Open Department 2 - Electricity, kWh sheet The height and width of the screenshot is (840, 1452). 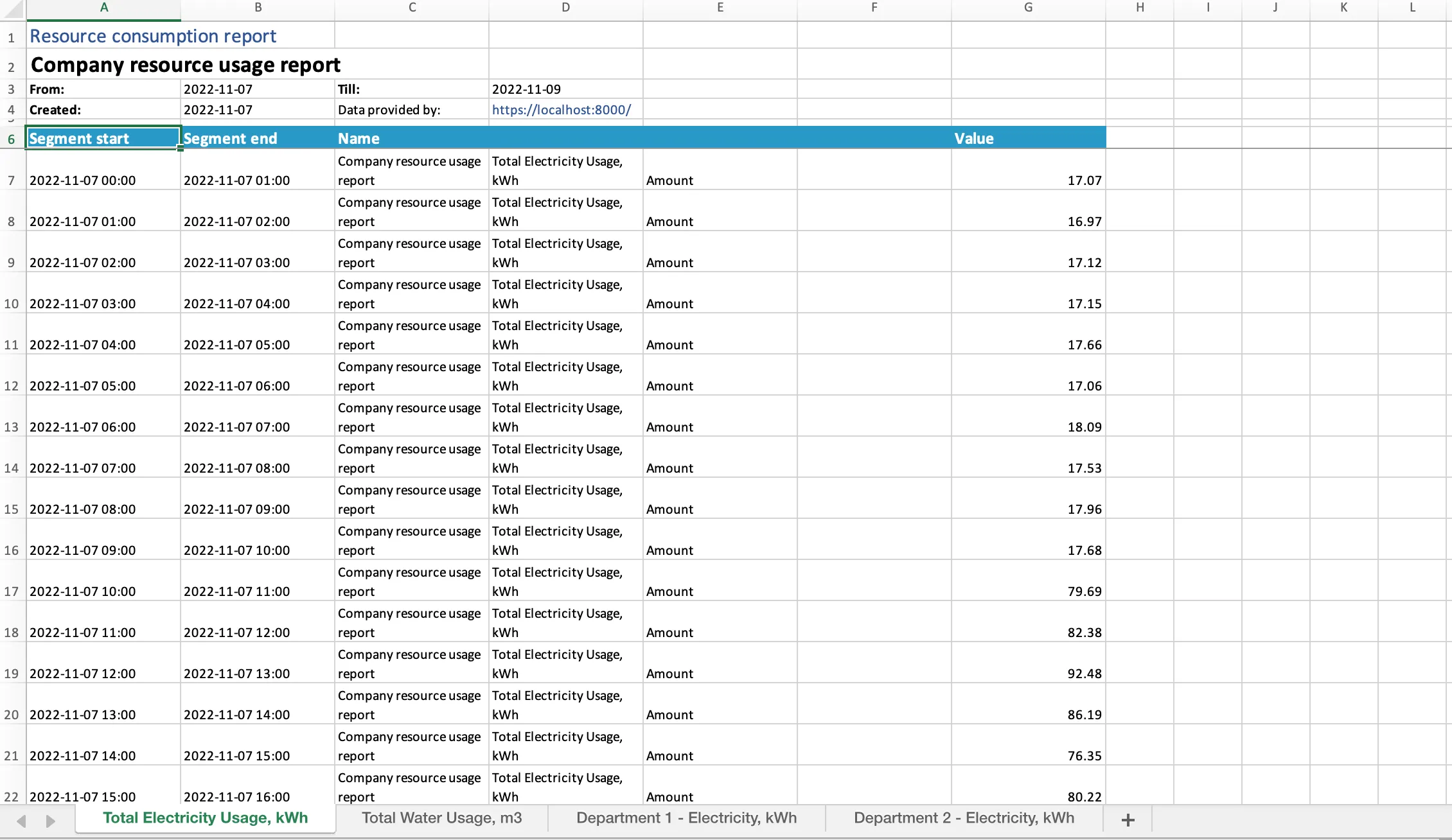click(964, 818)
